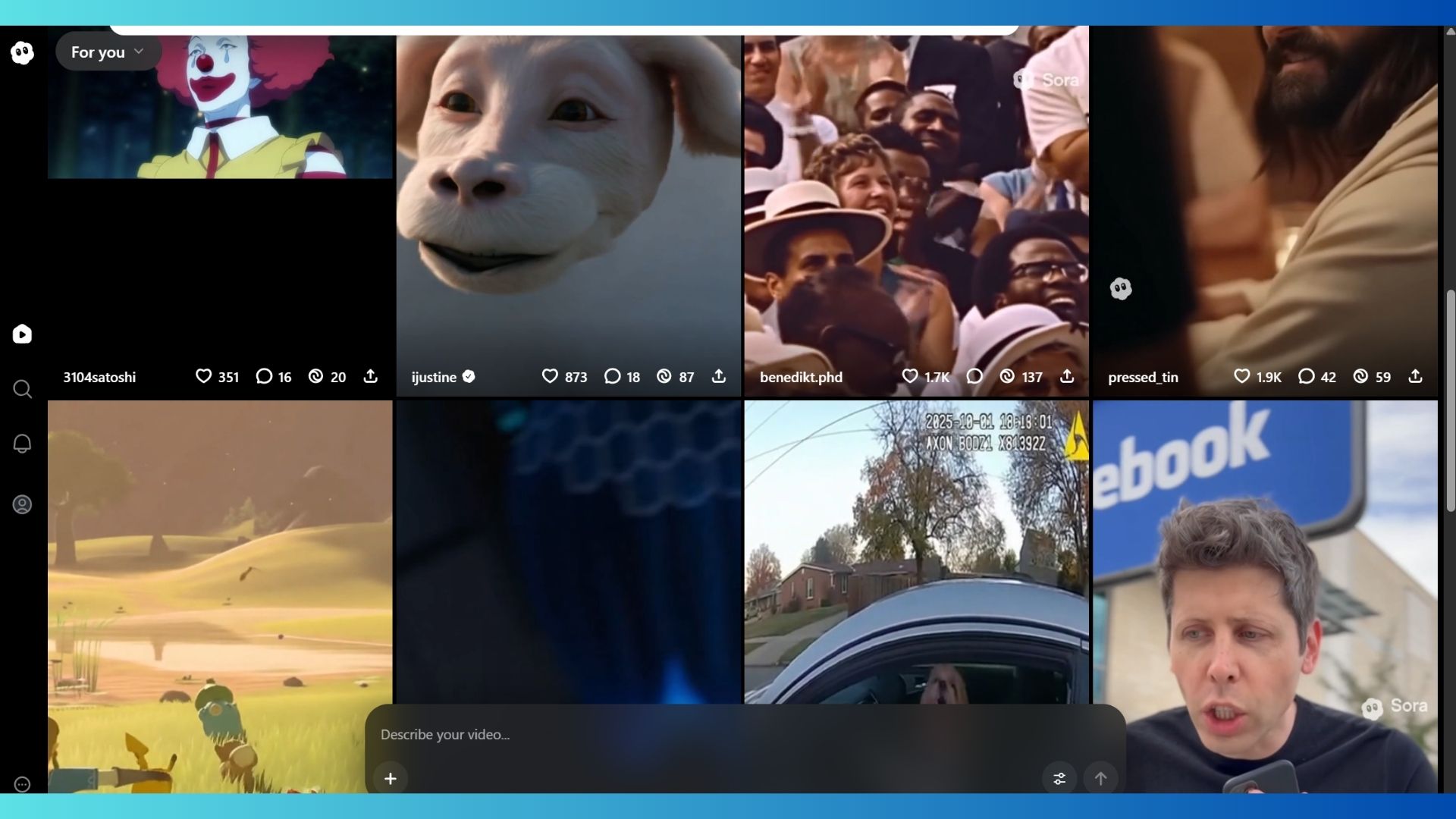Add attachment with plus button
Viewport: 1456px width, 819px height.
391,778
